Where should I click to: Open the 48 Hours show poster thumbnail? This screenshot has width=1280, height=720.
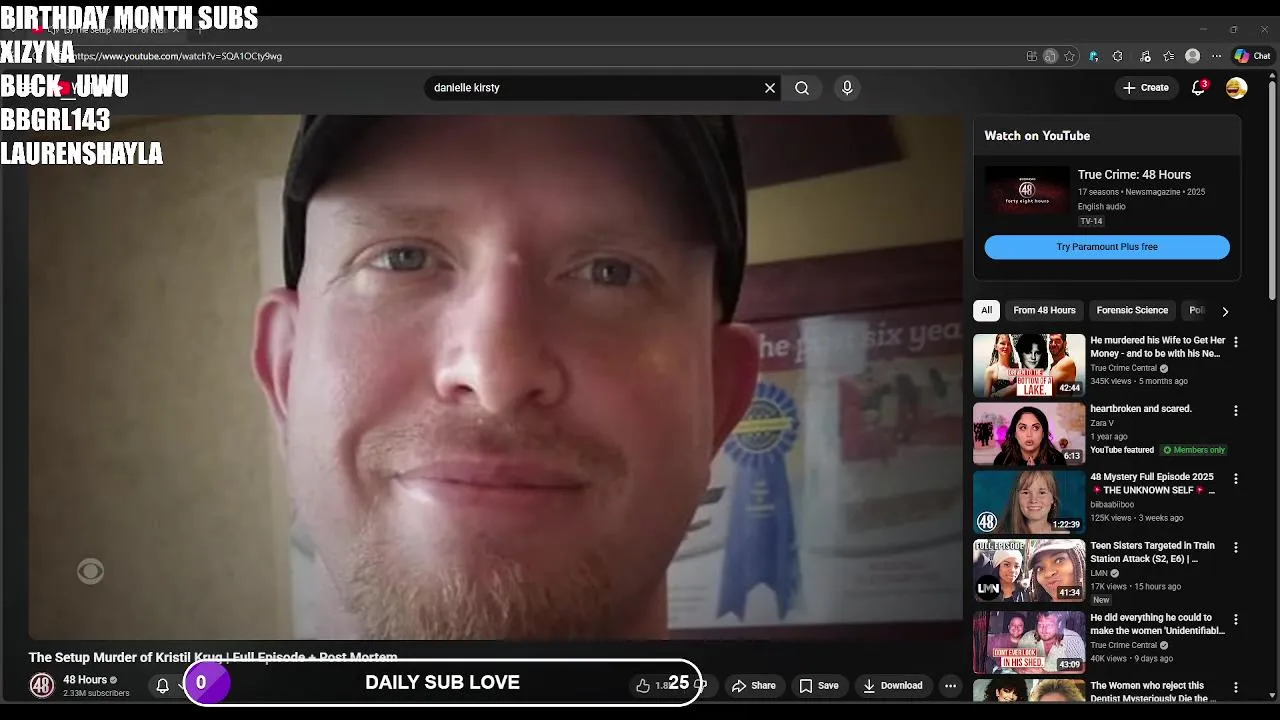(x=1027, y=190)
